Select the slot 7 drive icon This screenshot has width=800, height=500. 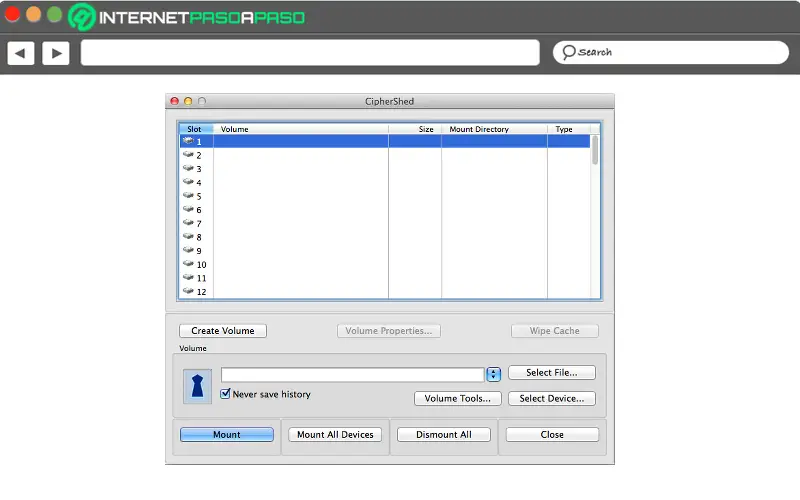pyautogui.click(x=188, y=223)
